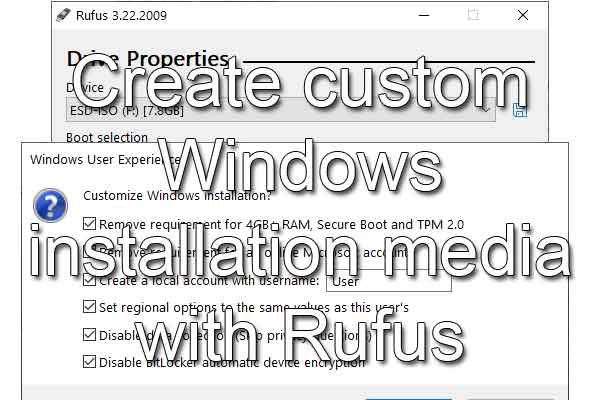Open the Device dropdown showing ESD-ISO (F:)

pos(280,111)
